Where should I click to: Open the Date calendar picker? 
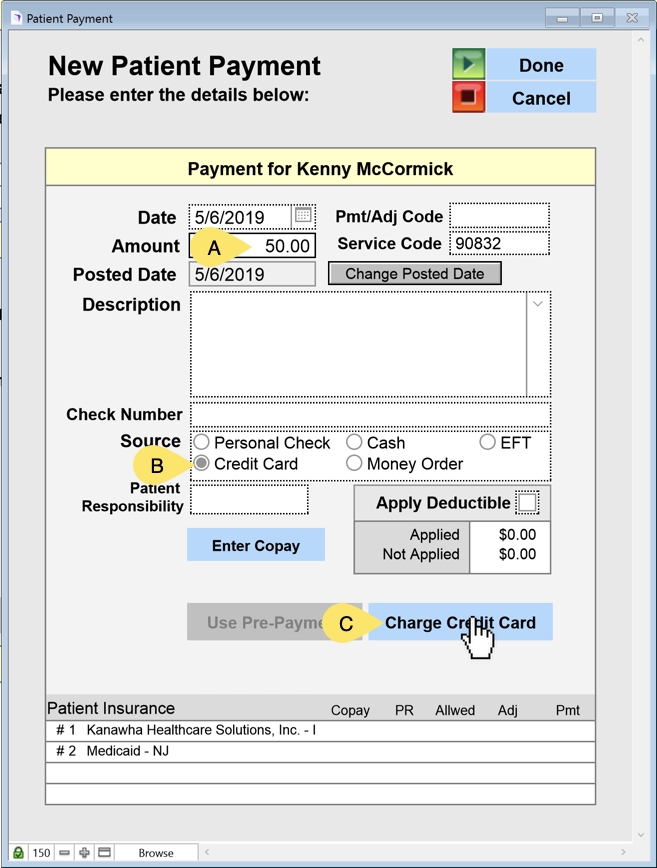tap(303, 216)
